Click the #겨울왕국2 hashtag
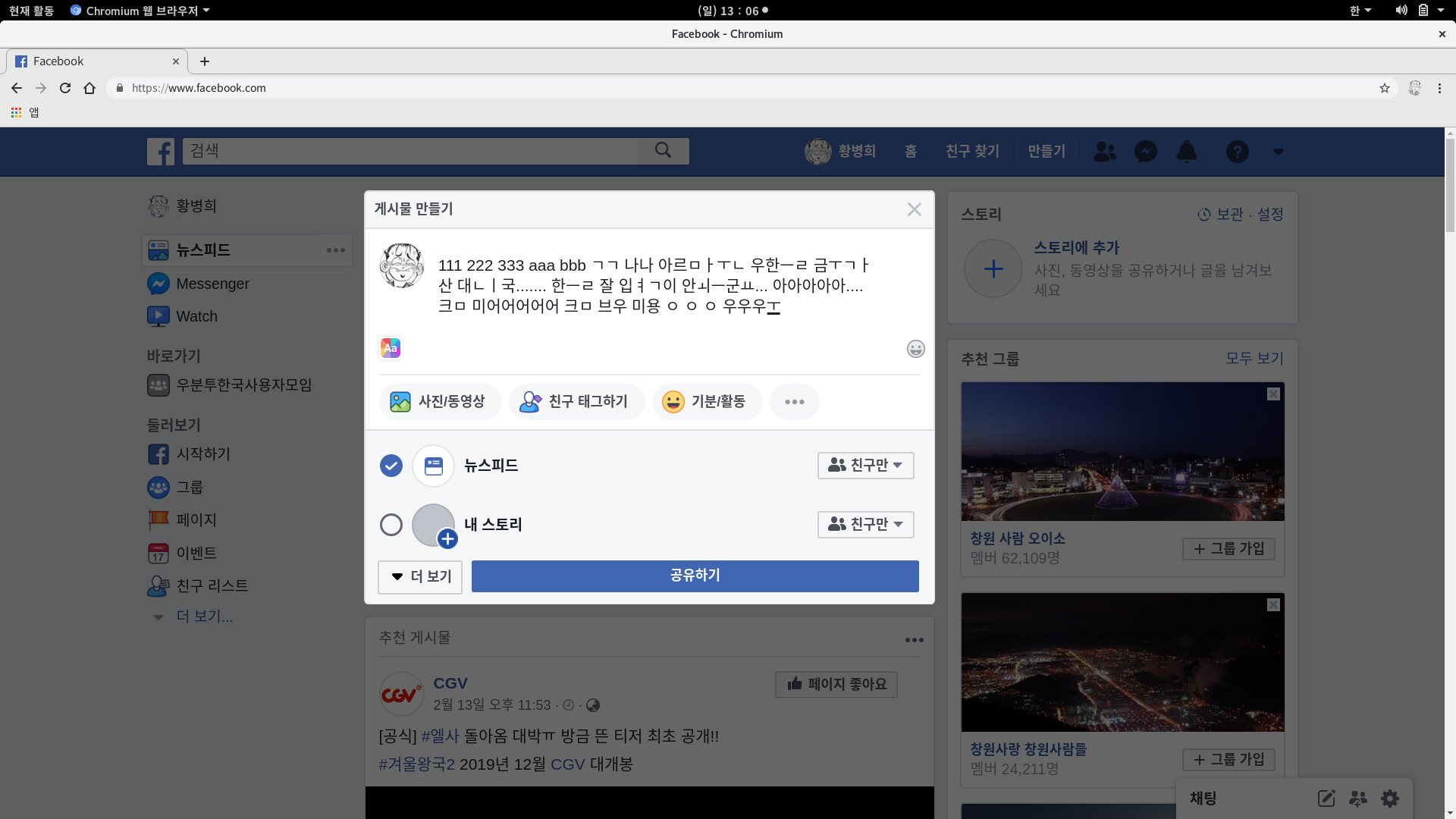 tap(416, 764)
